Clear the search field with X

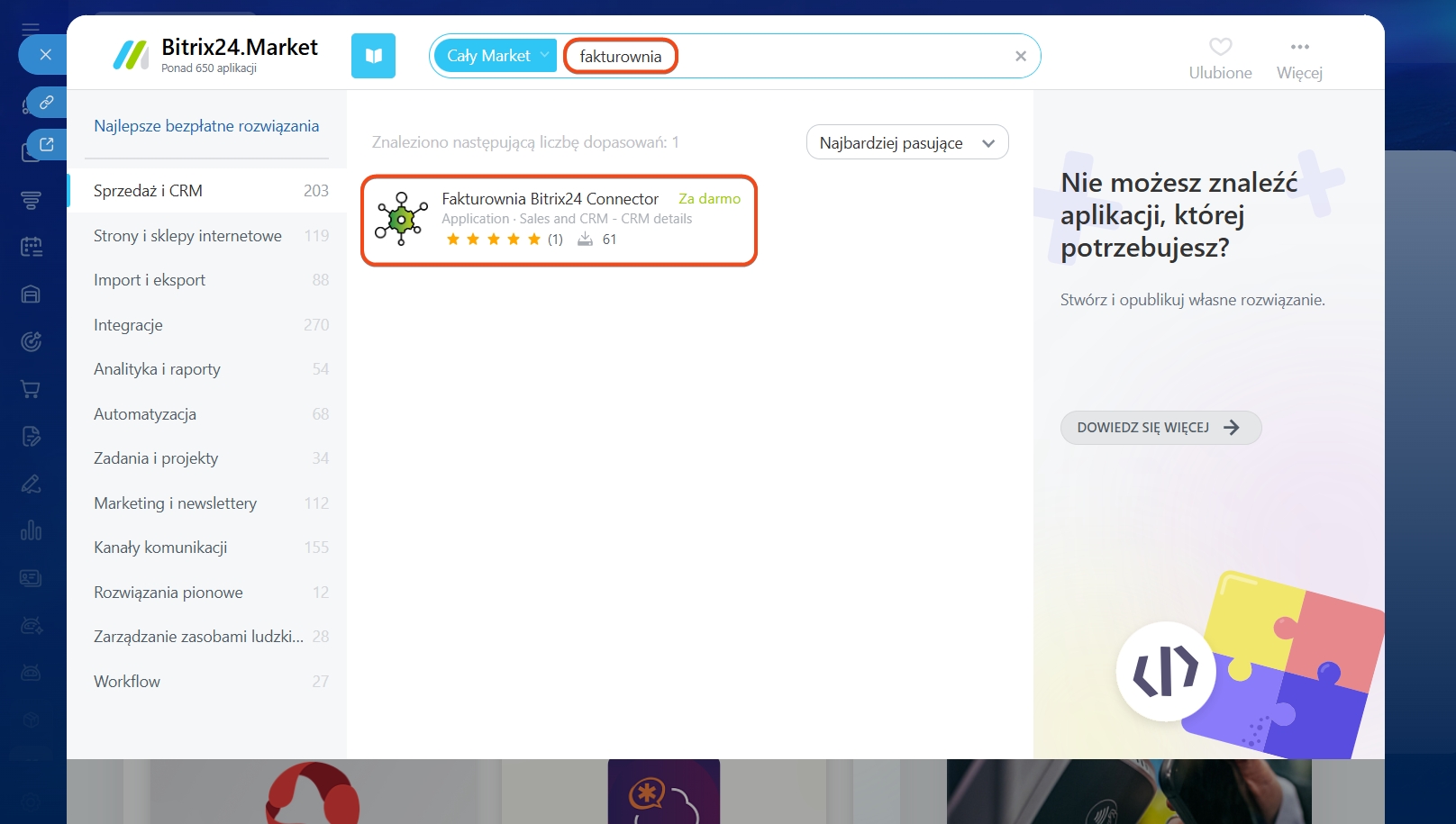click(1020, 56)
